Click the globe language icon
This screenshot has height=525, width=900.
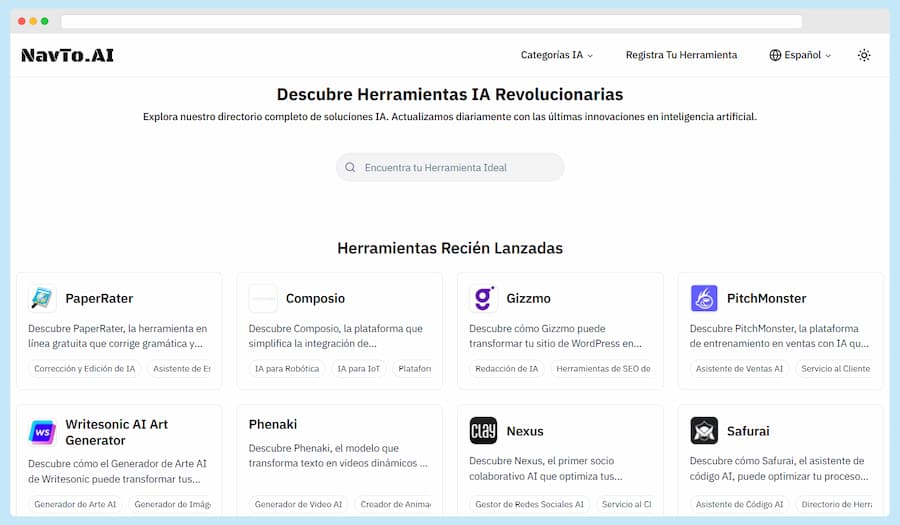tap(775, 55)
